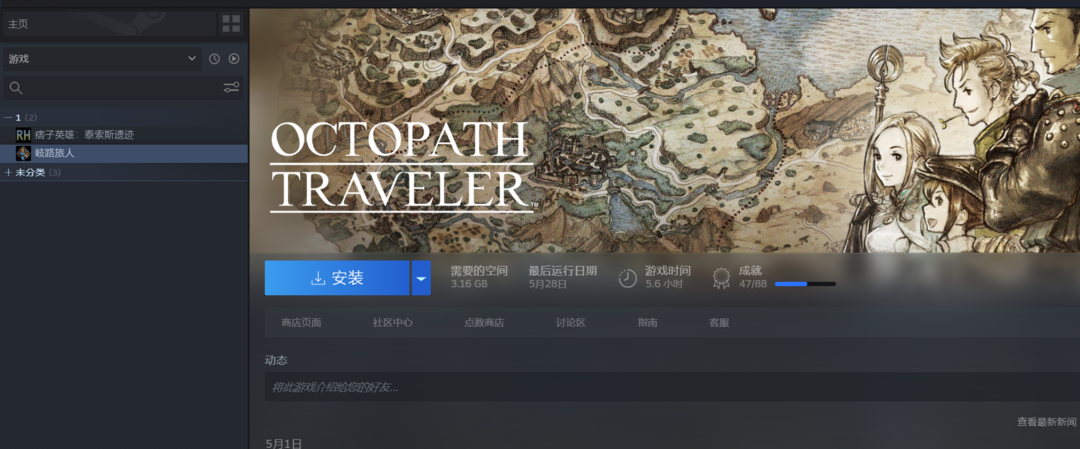Screen dimensions: 1080x449
Task: Open the 点数商店 tab
Action: (484, 323)
